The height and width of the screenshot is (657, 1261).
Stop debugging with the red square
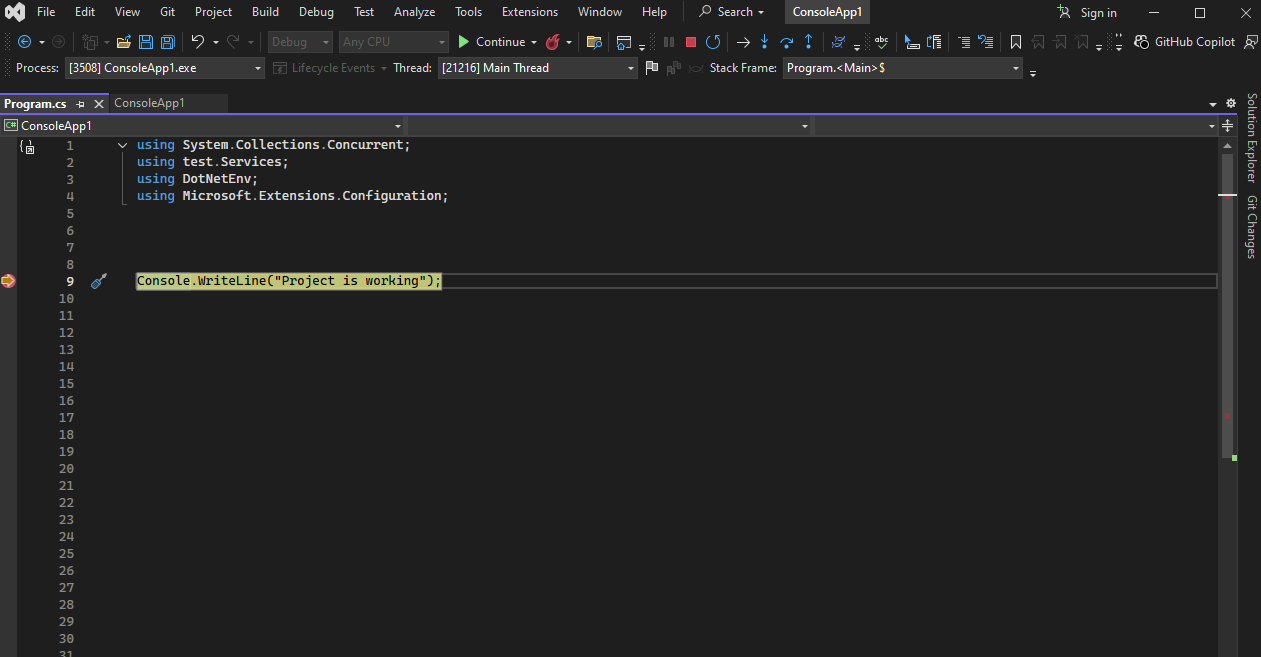[x=690, y=42]
